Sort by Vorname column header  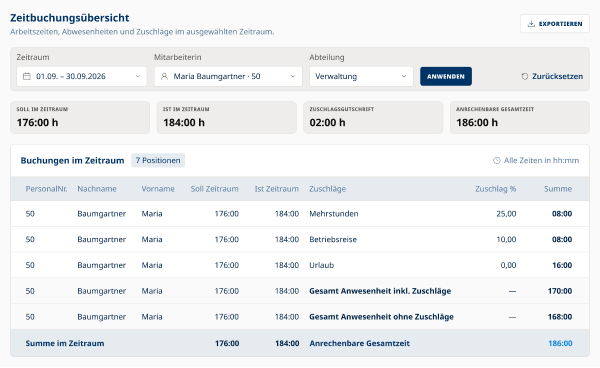[158, 189]
